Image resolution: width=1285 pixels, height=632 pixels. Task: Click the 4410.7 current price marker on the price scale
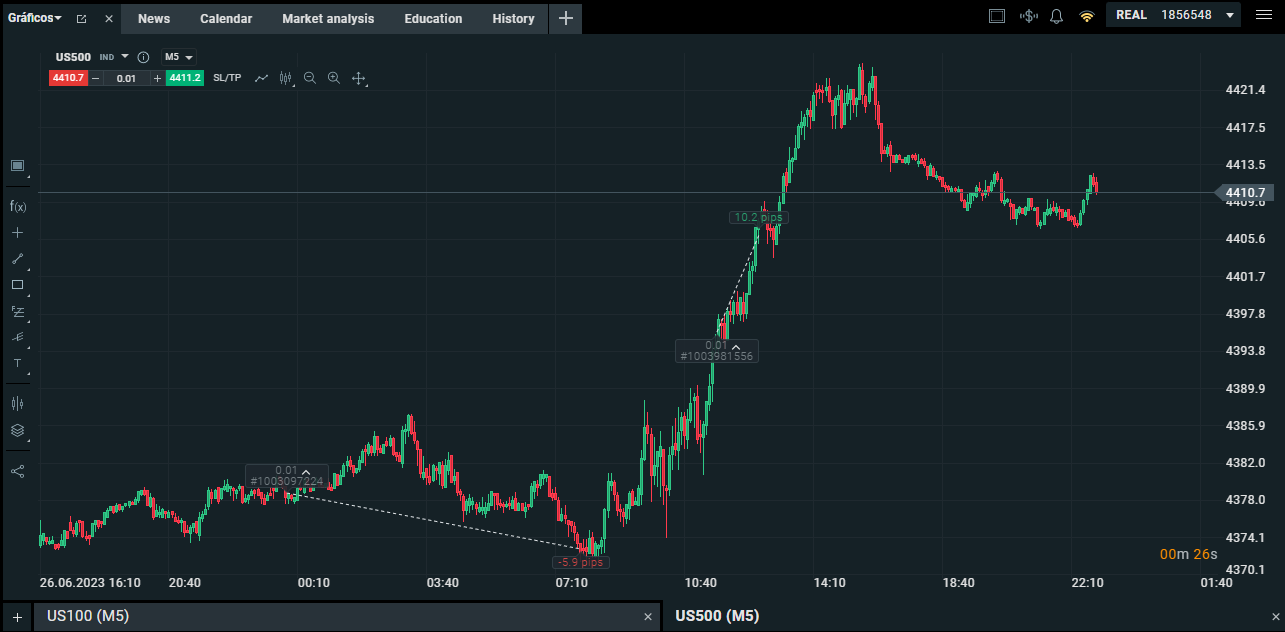pyautogui.click(x=1245, y=192)
